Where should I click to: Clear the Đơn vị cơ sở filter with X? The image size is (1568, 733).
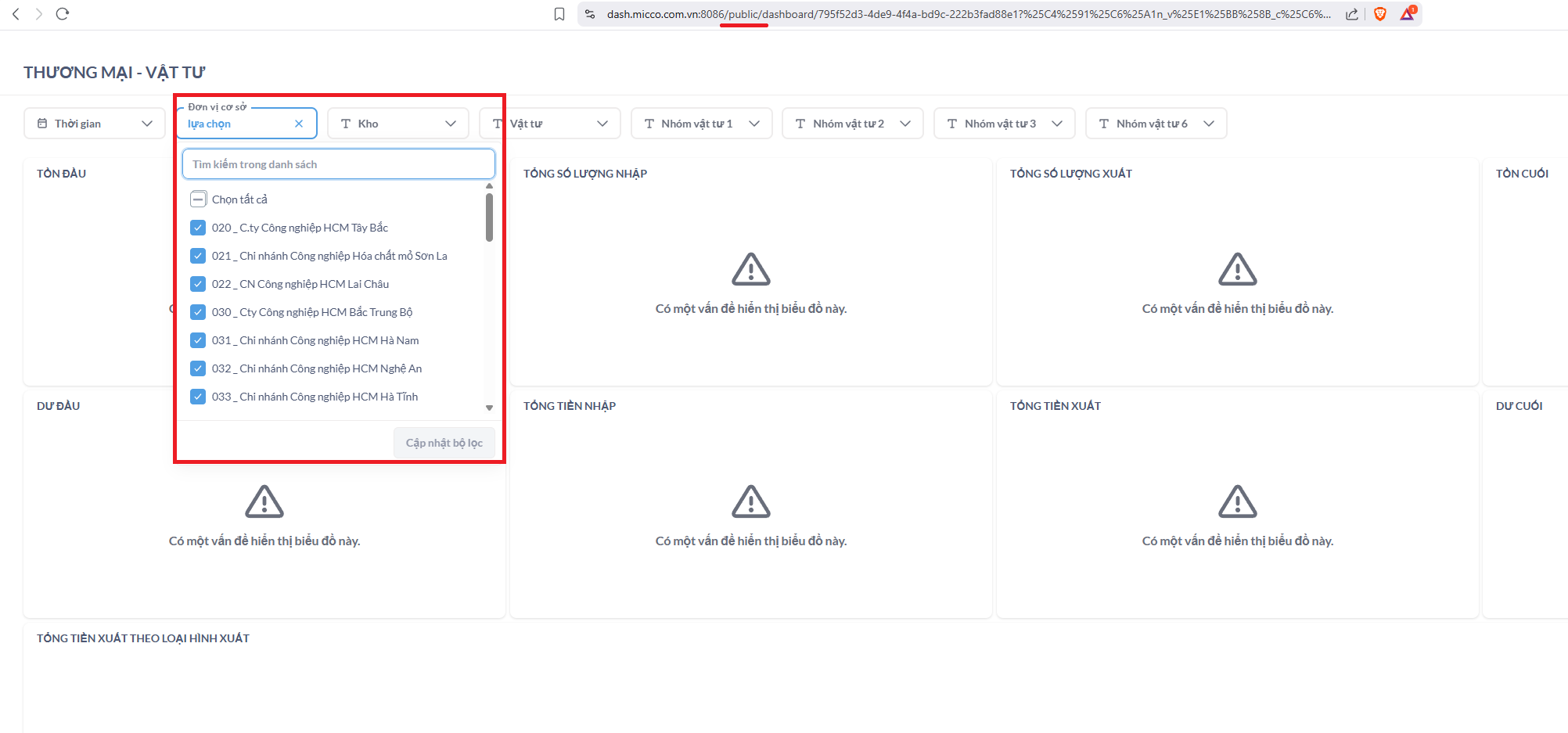pos(299,124)
